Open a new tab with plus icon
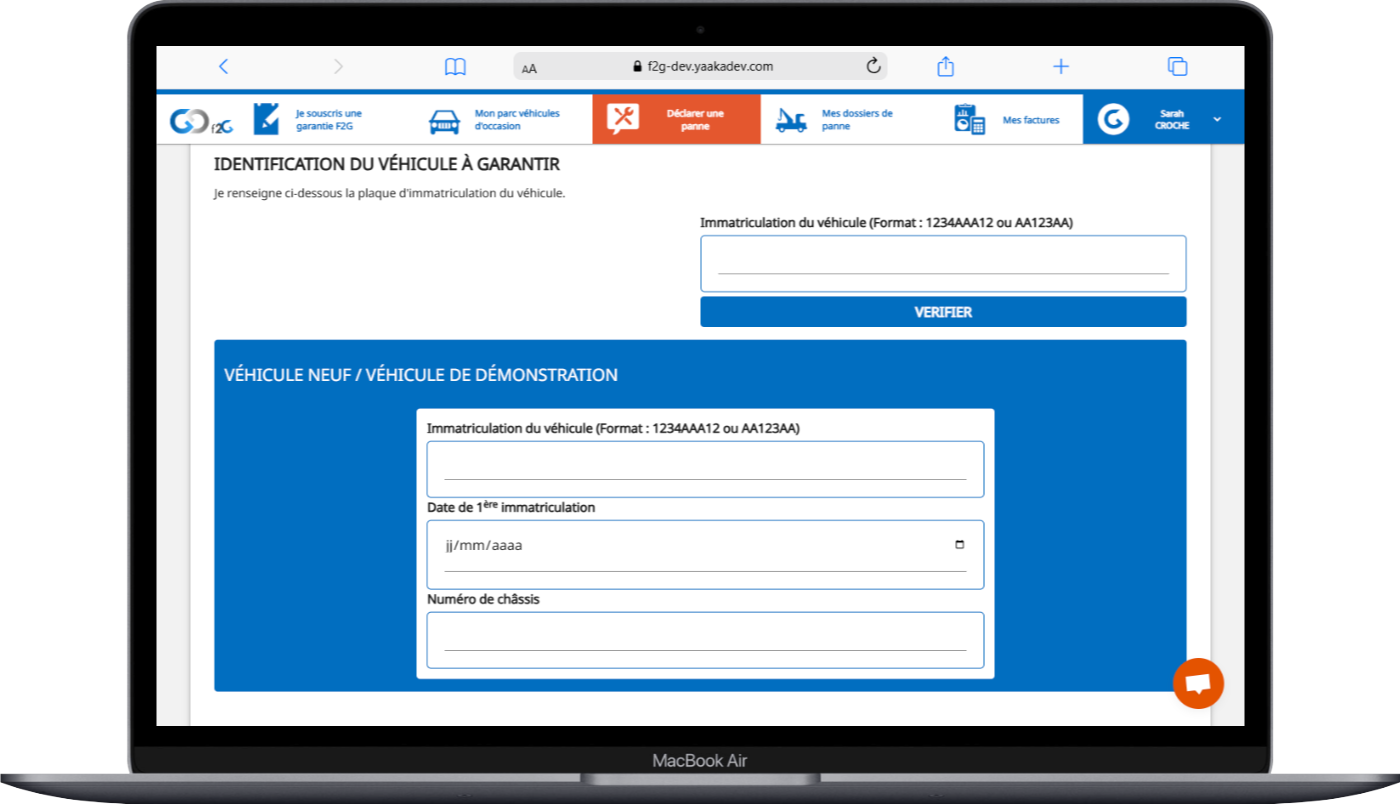The height and width of the screenshot is (804, 1400). pos(1061,67)
